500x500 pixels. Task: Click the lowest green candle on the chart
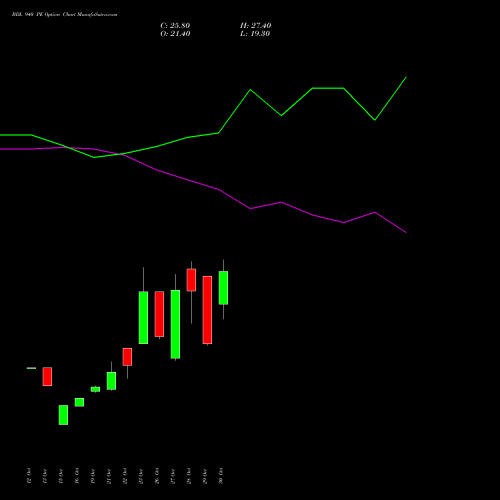(x=63, y=415)
